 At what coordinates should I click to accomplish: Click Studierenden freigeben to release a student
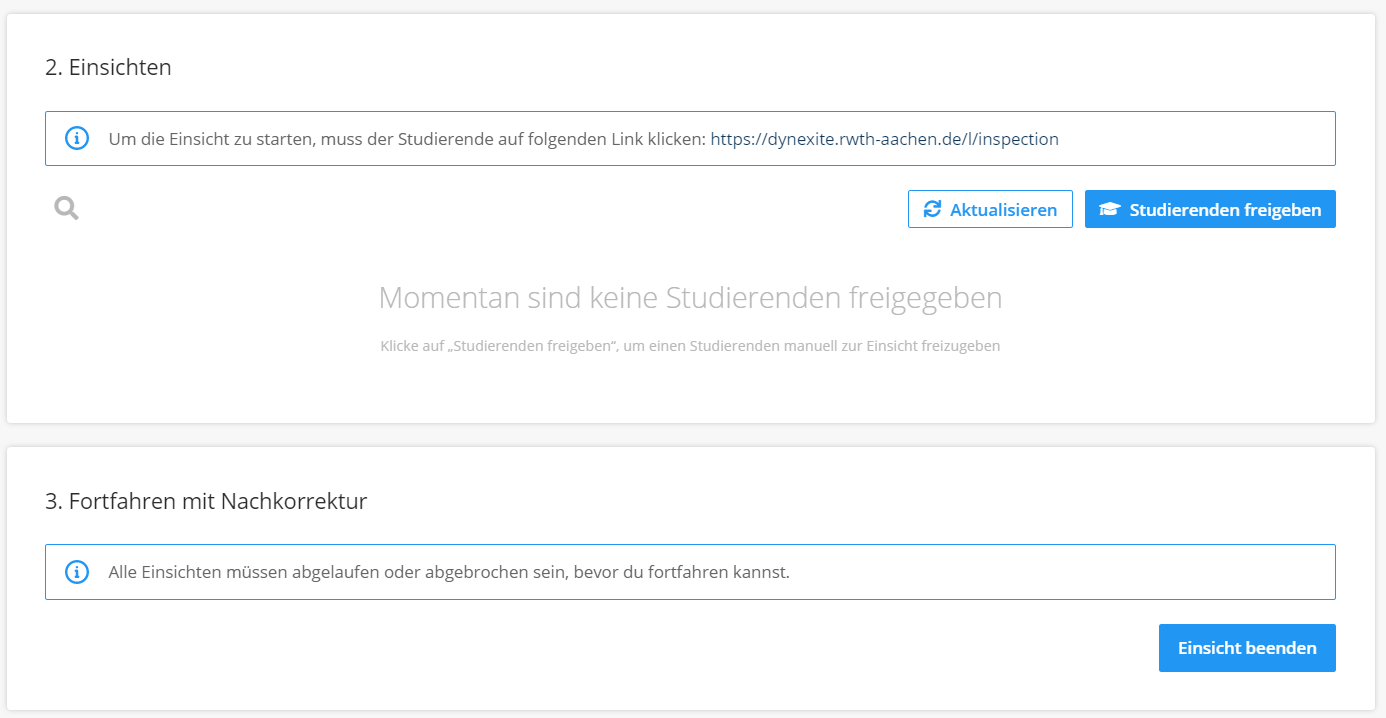pyautogui.click(x=1210, y=209)
